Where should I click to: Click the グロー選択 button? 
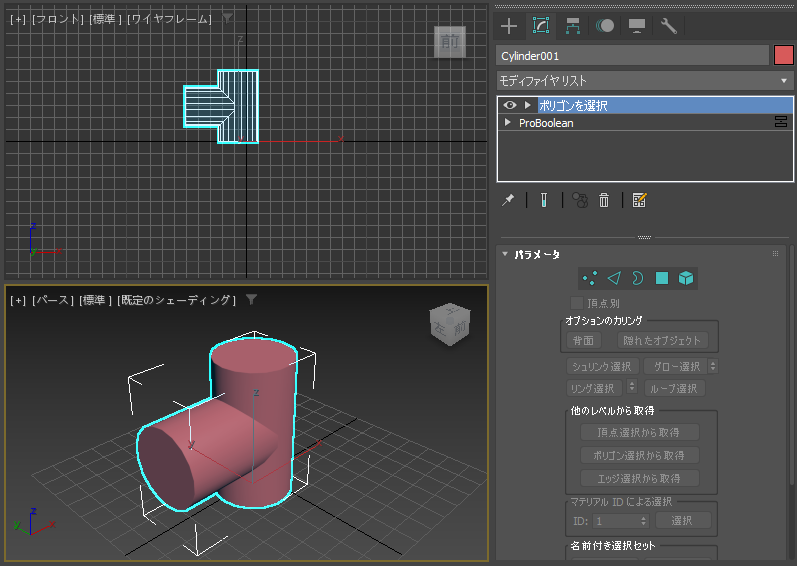pos(676,366)
